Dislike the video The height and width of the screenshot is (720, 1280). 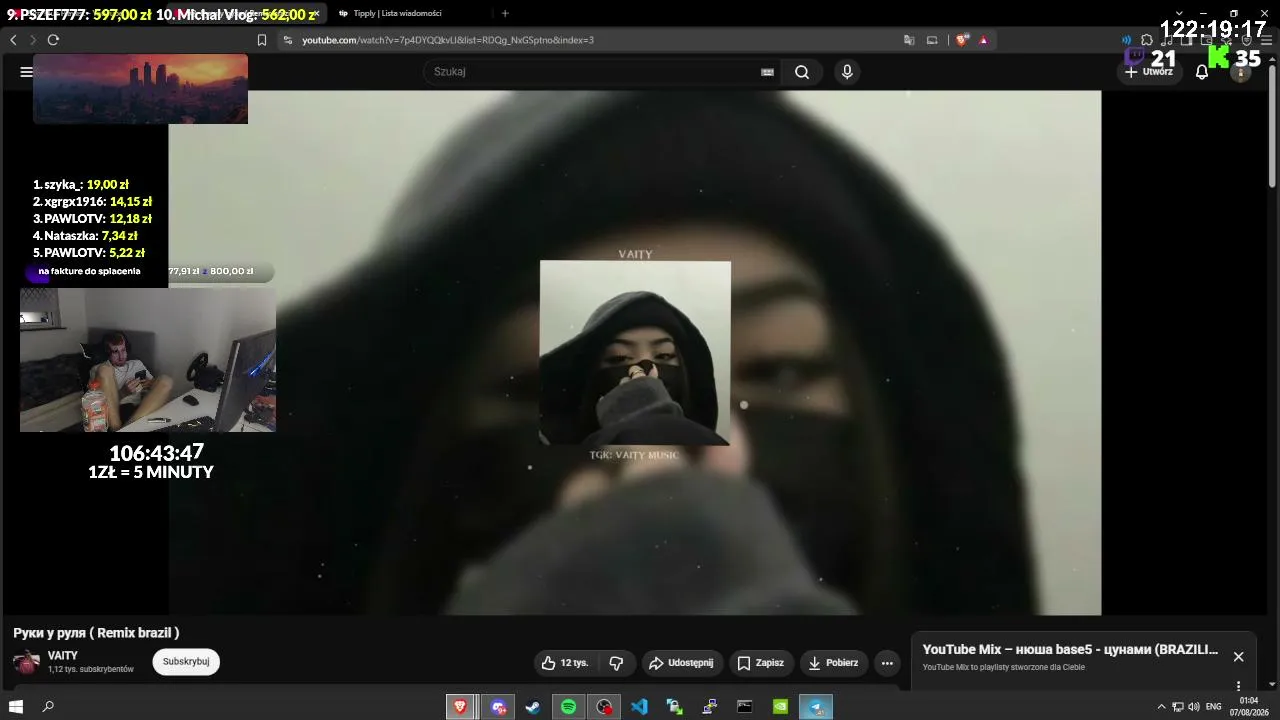coord(616,663)
